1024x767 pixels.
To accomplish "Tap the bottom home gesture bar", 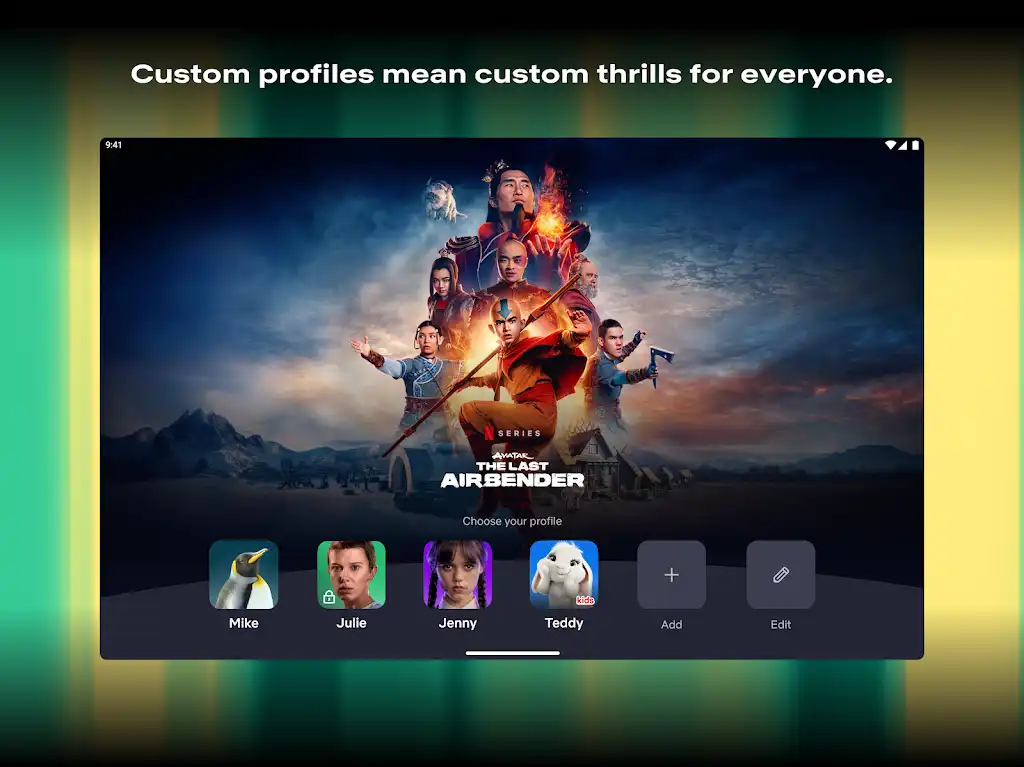I will point(513,653).
